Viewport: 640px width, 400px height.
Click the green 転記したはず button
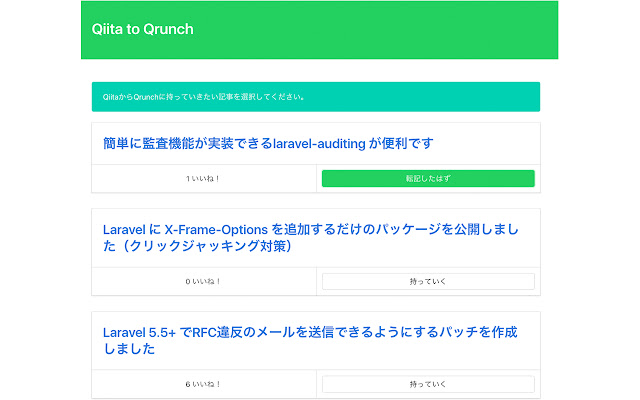(428, 178)
